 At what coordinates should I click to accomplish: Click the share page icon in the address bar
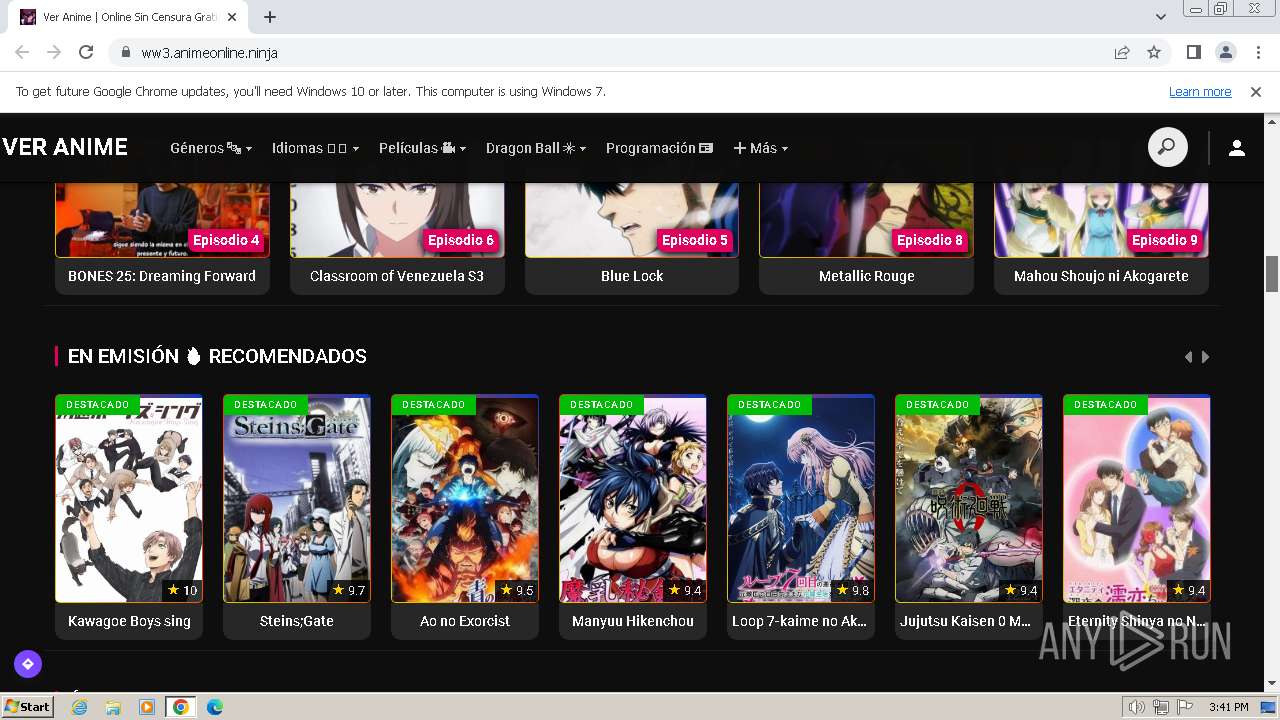coord(1122,52)
